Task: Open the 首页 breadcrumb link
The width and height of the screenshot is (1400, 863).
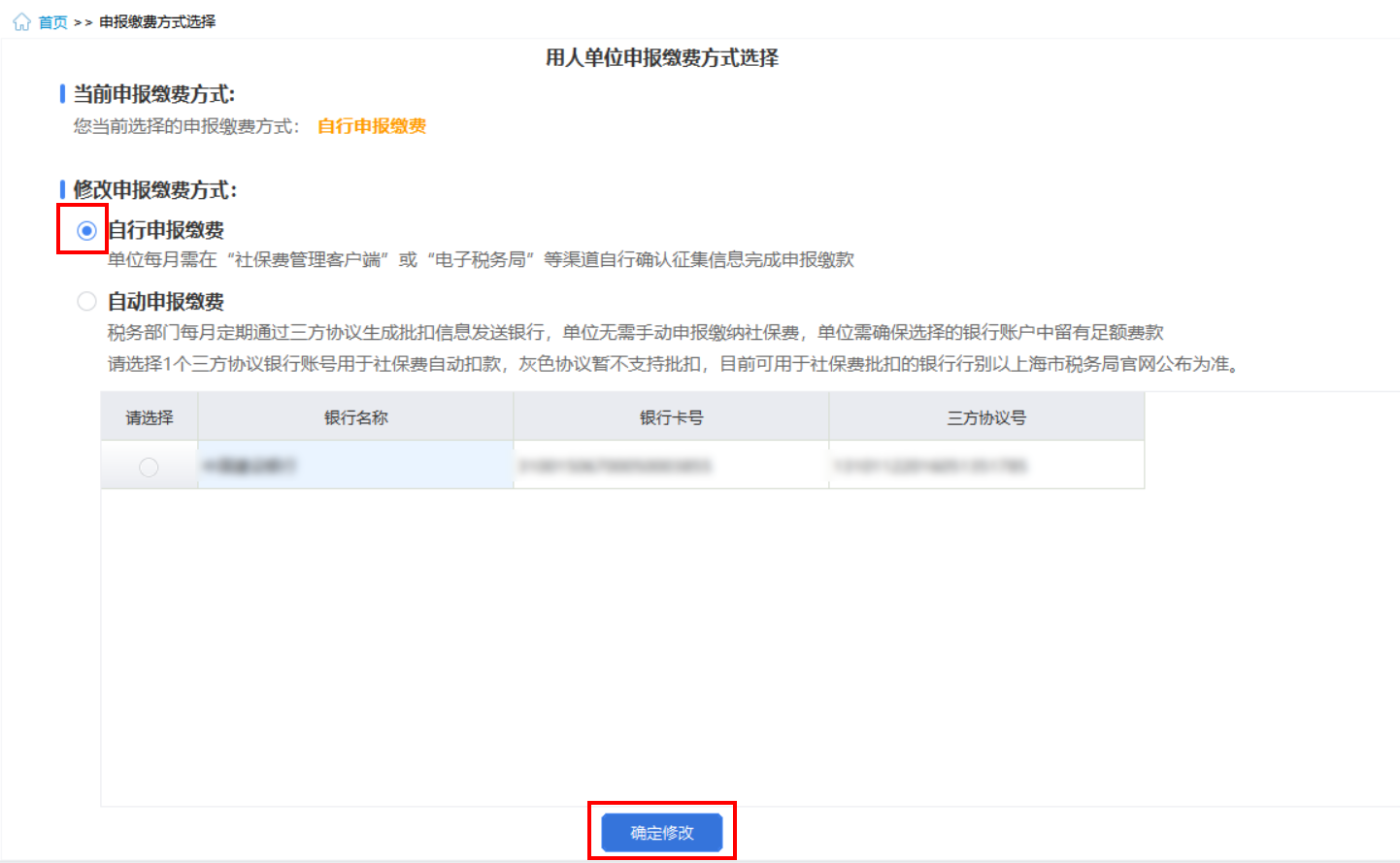Action: click(x=53, y=22)
